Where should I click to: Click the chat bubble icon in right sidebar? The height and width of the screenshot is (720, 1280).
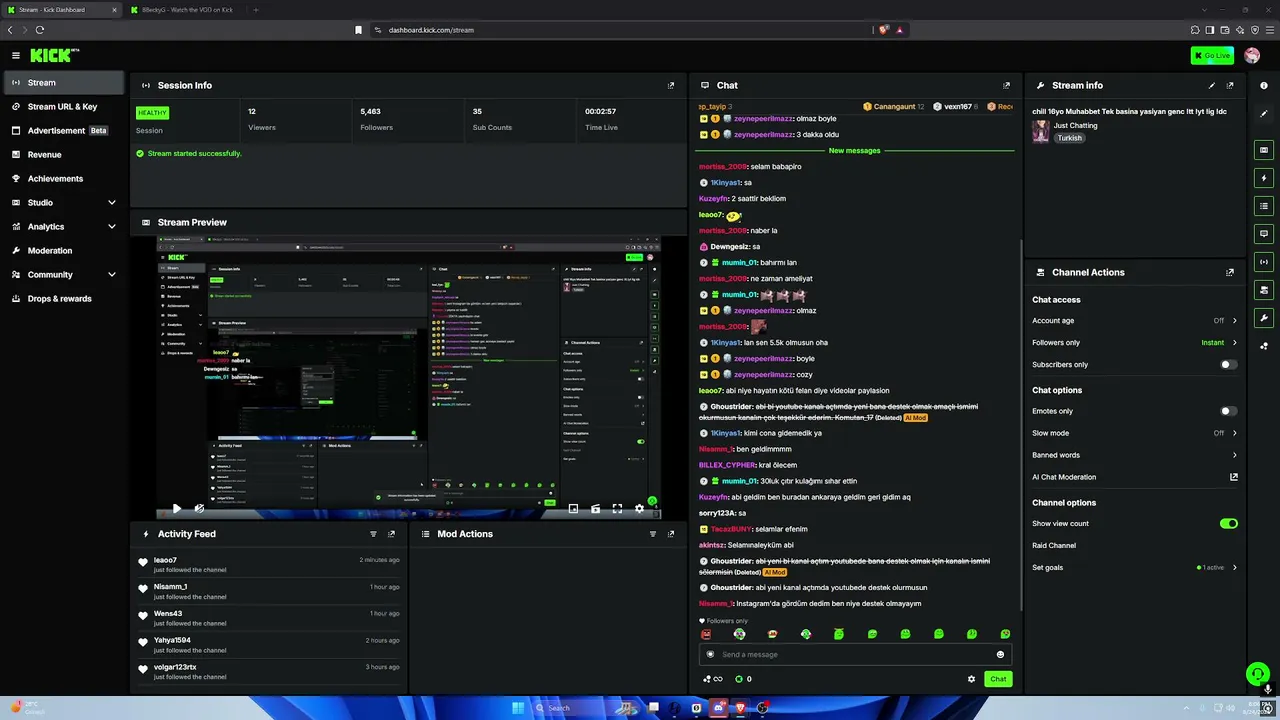tap(1264, 234)
